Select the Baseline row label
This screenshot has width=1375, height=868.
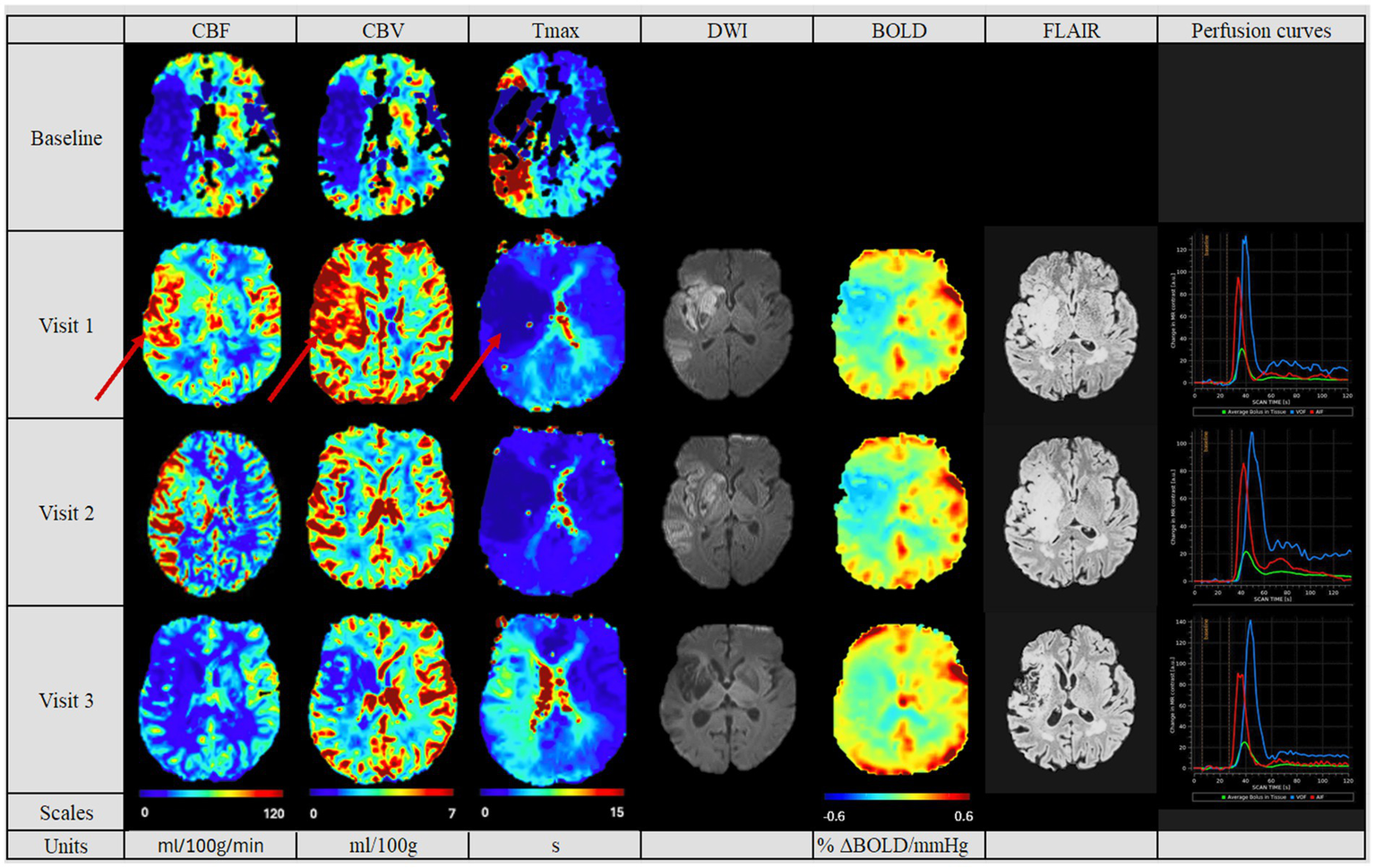tap(66, 138)
